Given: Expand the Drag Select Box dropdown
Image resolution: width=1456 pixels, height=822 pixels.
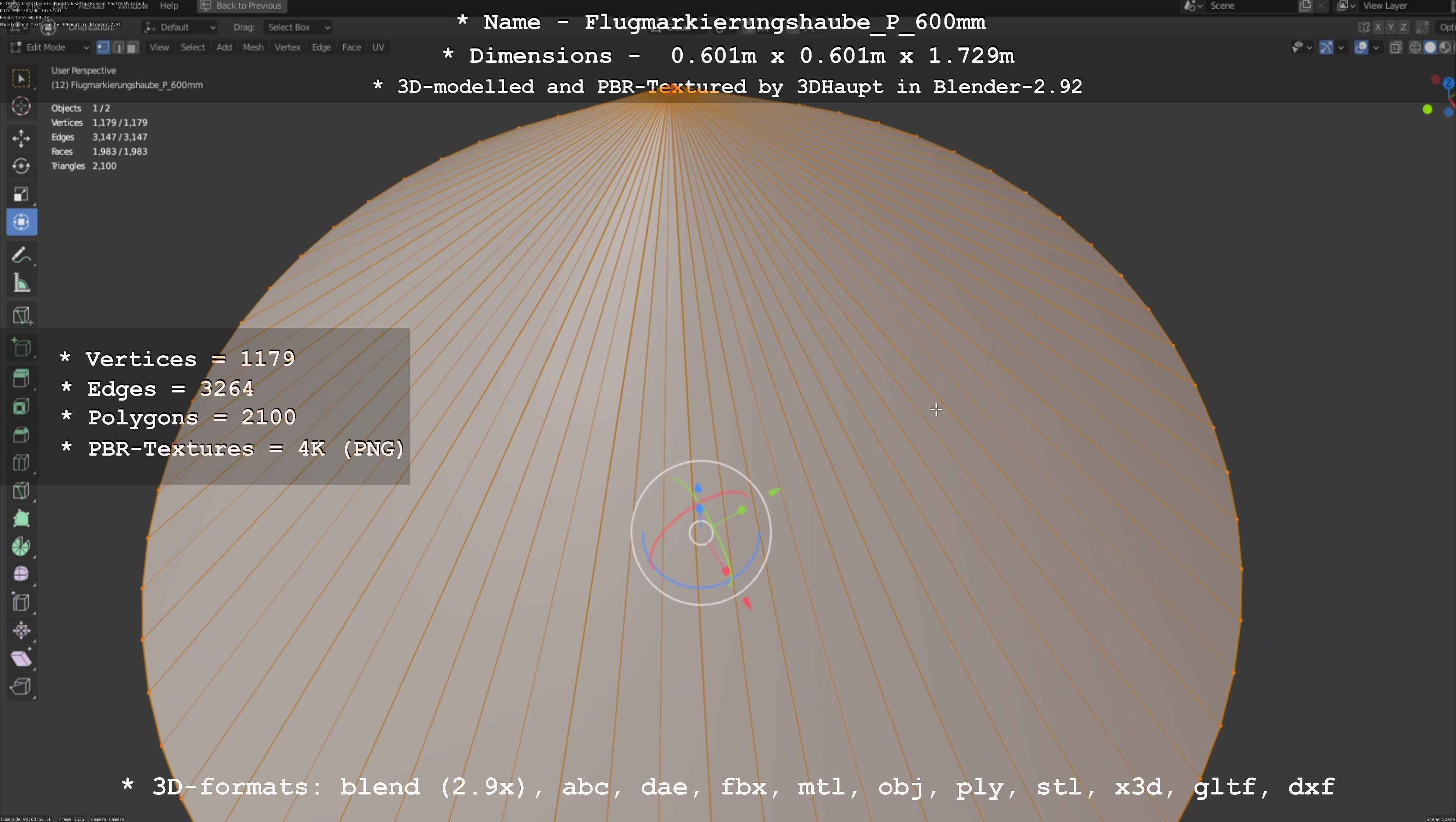Looking at the screenshot, I should tap(297, 27).
